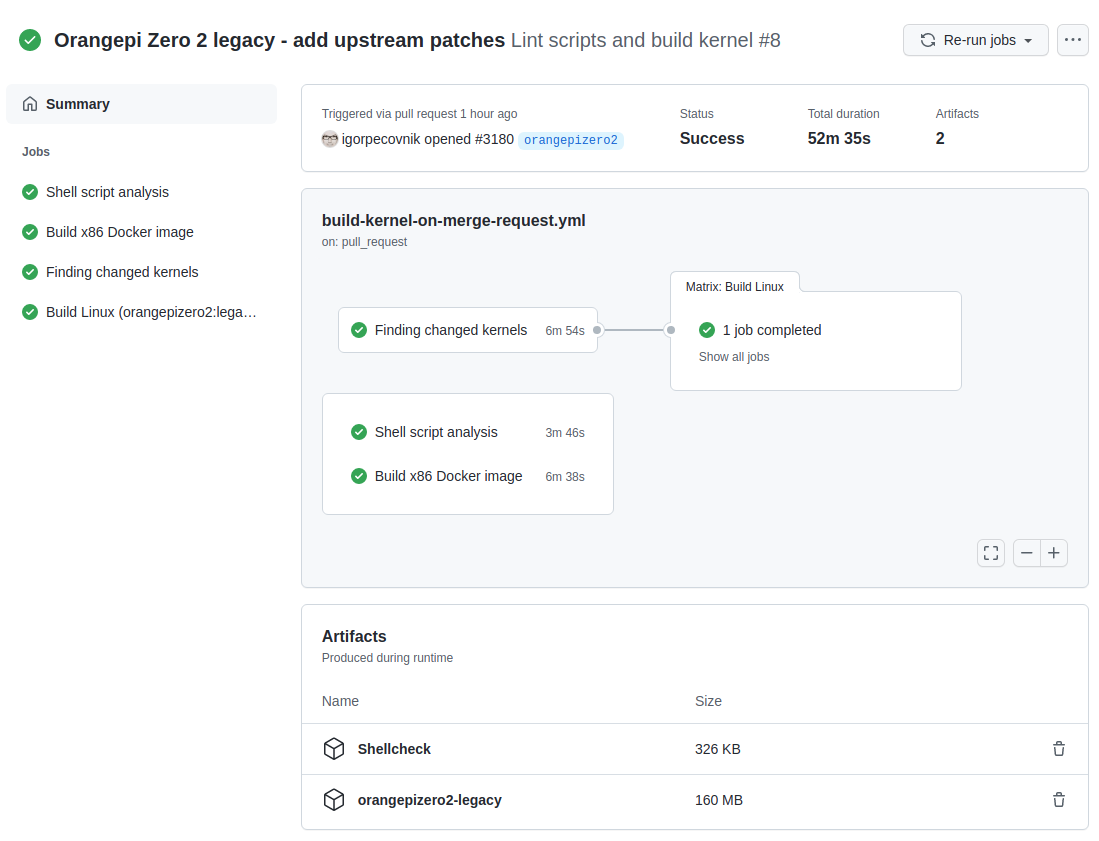Click the '326 KB' size cell
Image resolution: width=1099 pixels, height=841 pixels.
718,749
